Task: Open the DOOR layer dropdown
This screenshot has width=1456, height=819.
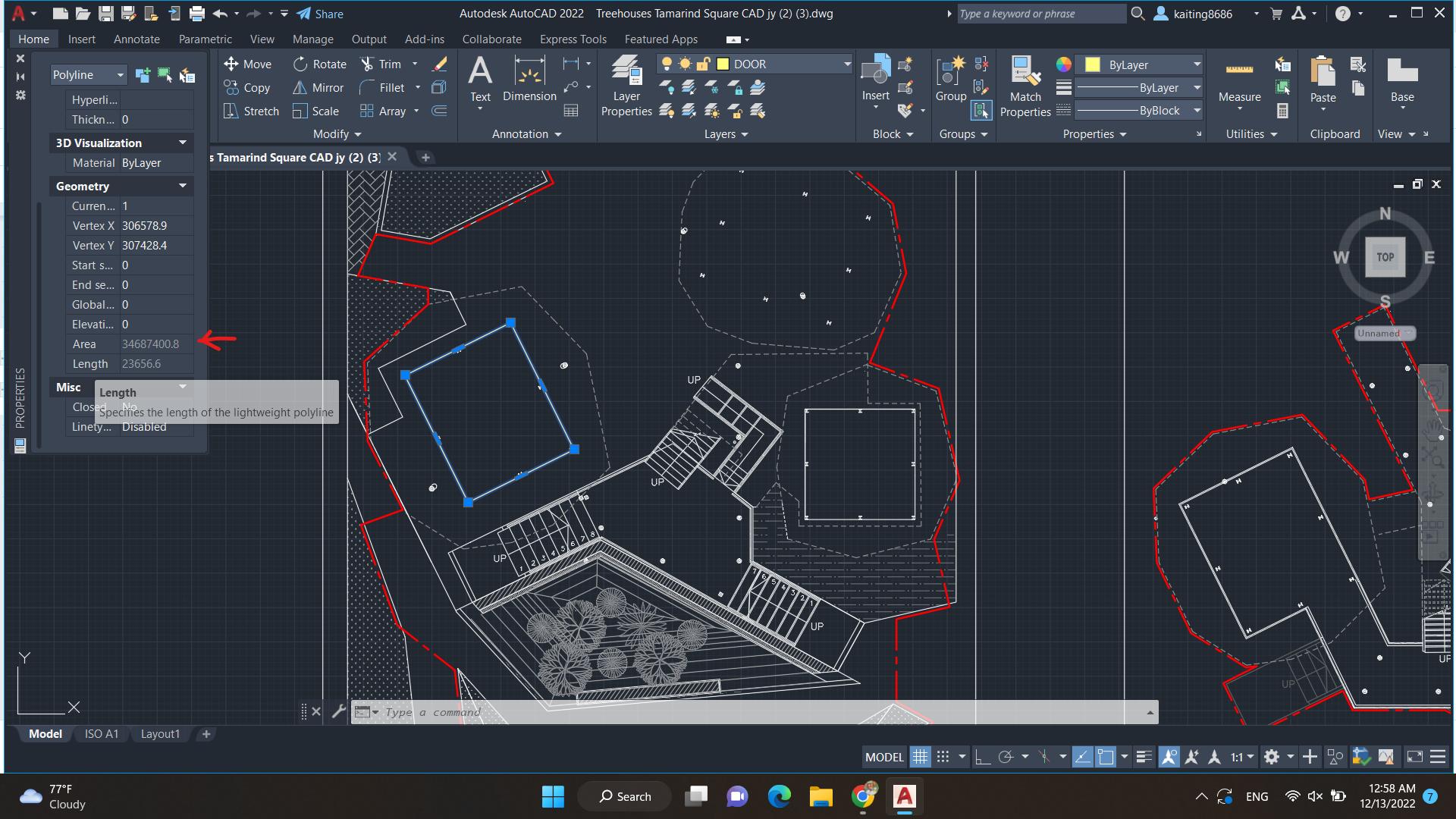Action: (847, 64)
